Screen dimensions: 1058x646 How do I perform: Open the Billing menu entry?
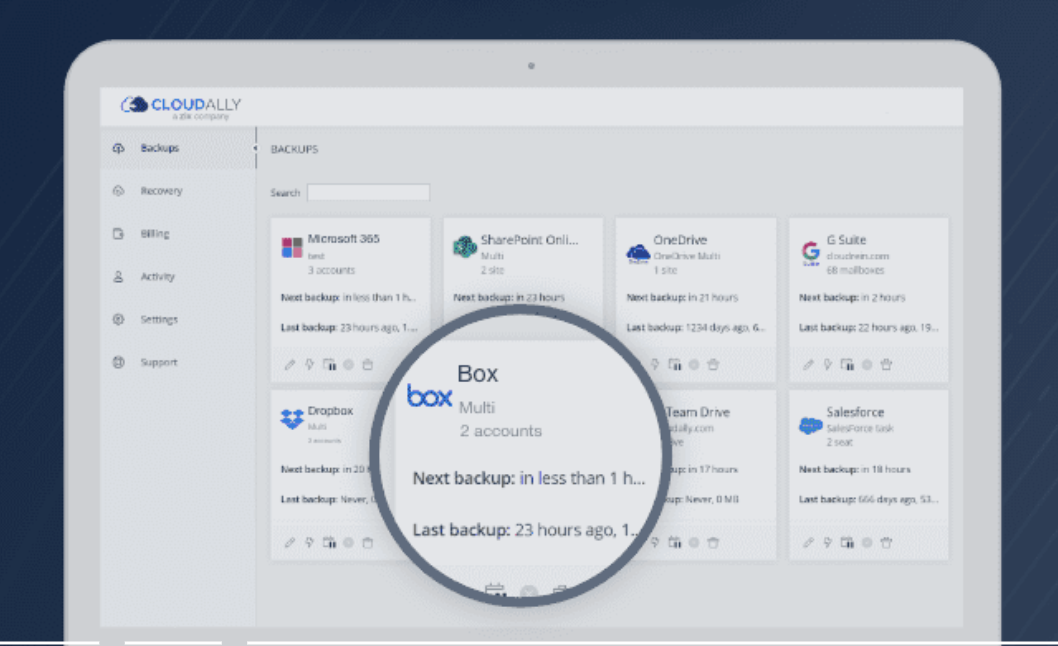click(158, 233)
